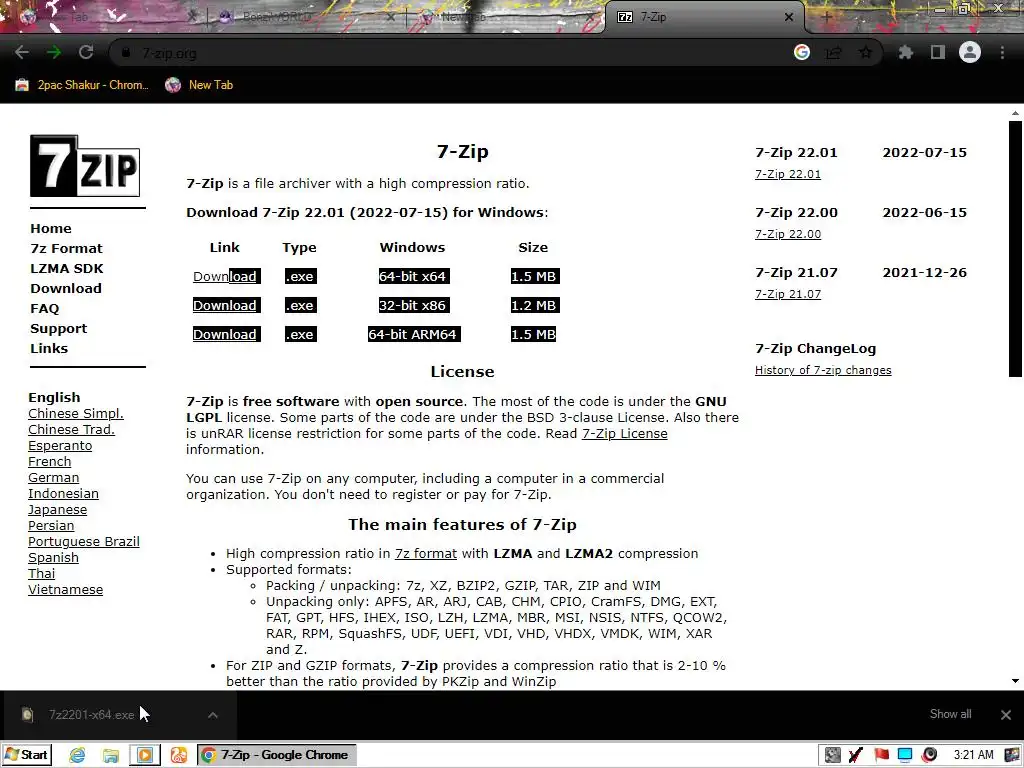
Task: Open the New Tab bookmark
Action: [x=199, y=85]
